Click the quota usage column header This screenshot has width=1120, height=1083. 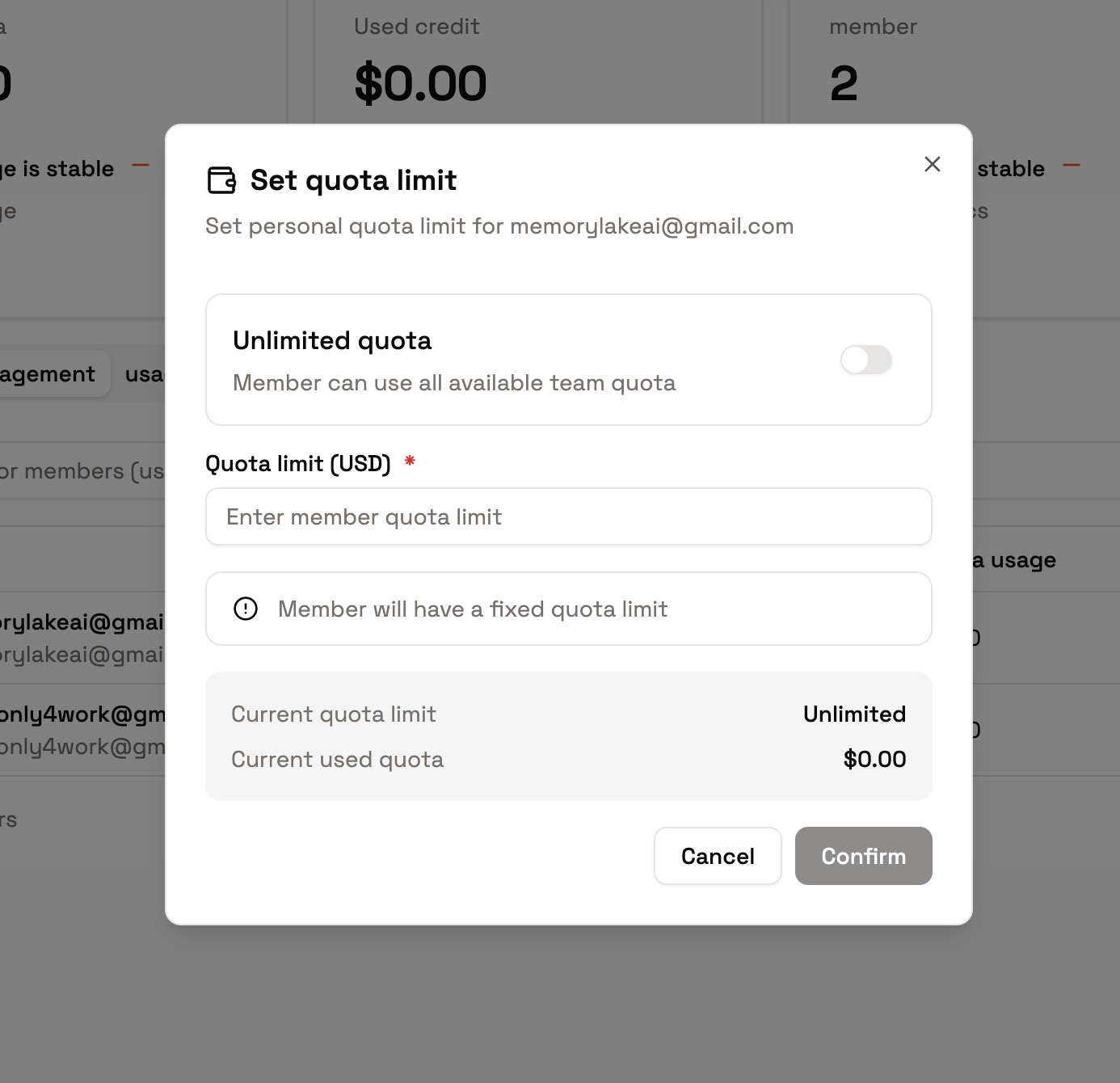tap(1014, 560)
